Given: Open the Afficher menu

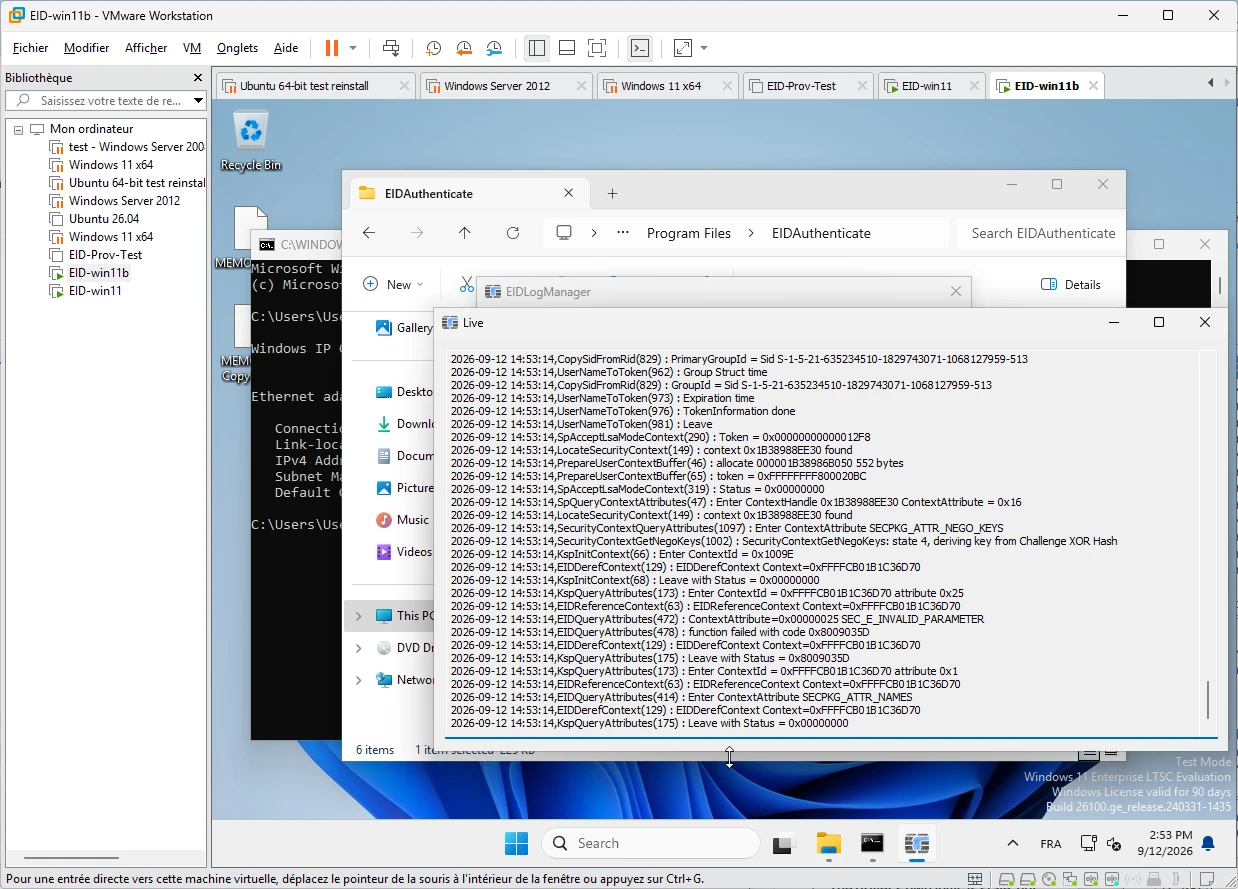Looking at the screenshot, I should click(146, 48).
